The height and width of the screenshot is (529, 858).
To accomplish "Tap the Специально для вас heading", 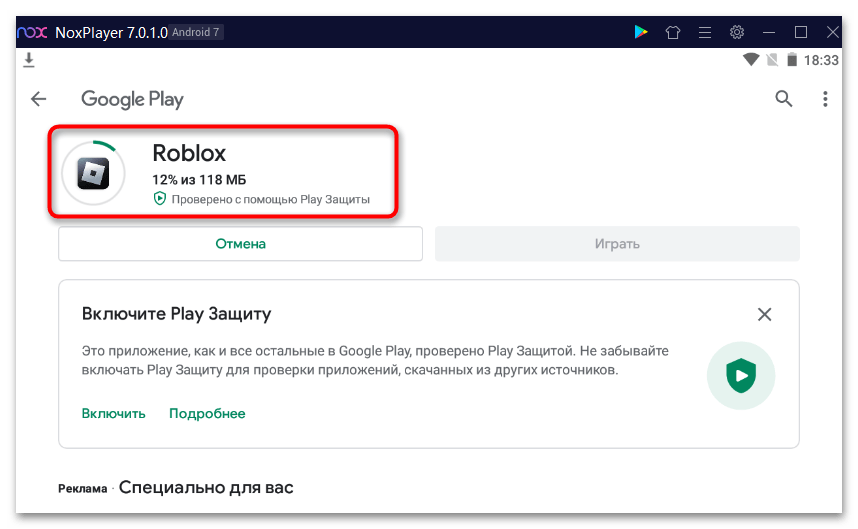I will pyautogui.click(x=206, y=488).
